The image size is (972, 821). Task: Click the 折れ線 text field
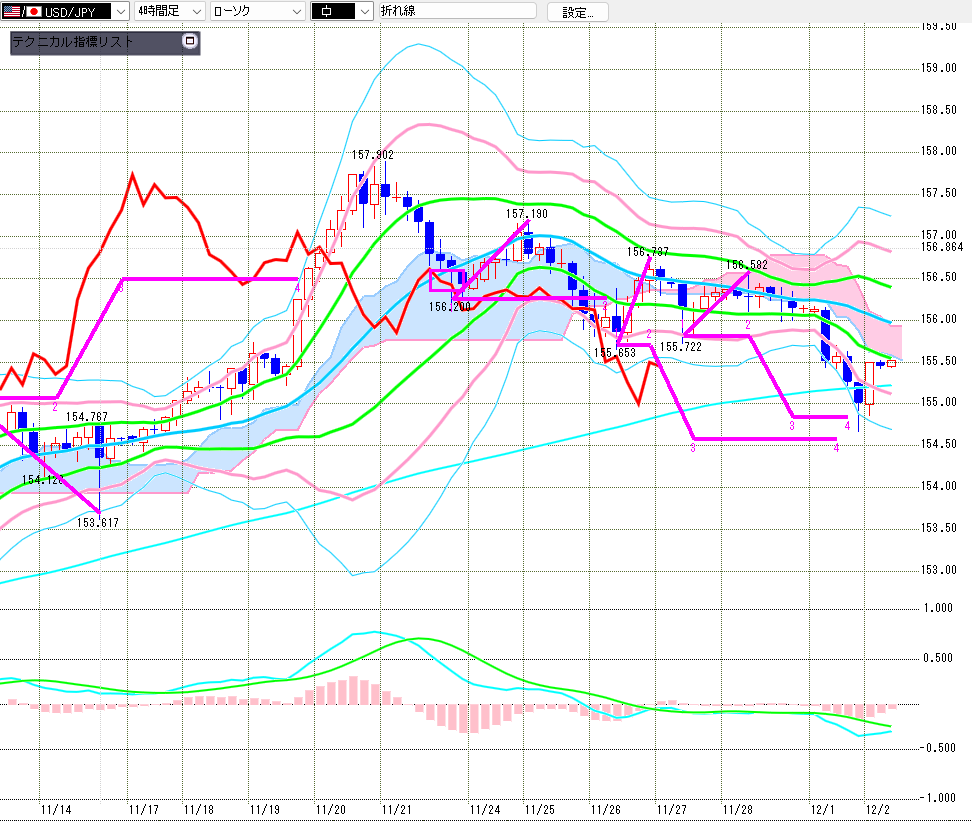[x=456, y=12]
